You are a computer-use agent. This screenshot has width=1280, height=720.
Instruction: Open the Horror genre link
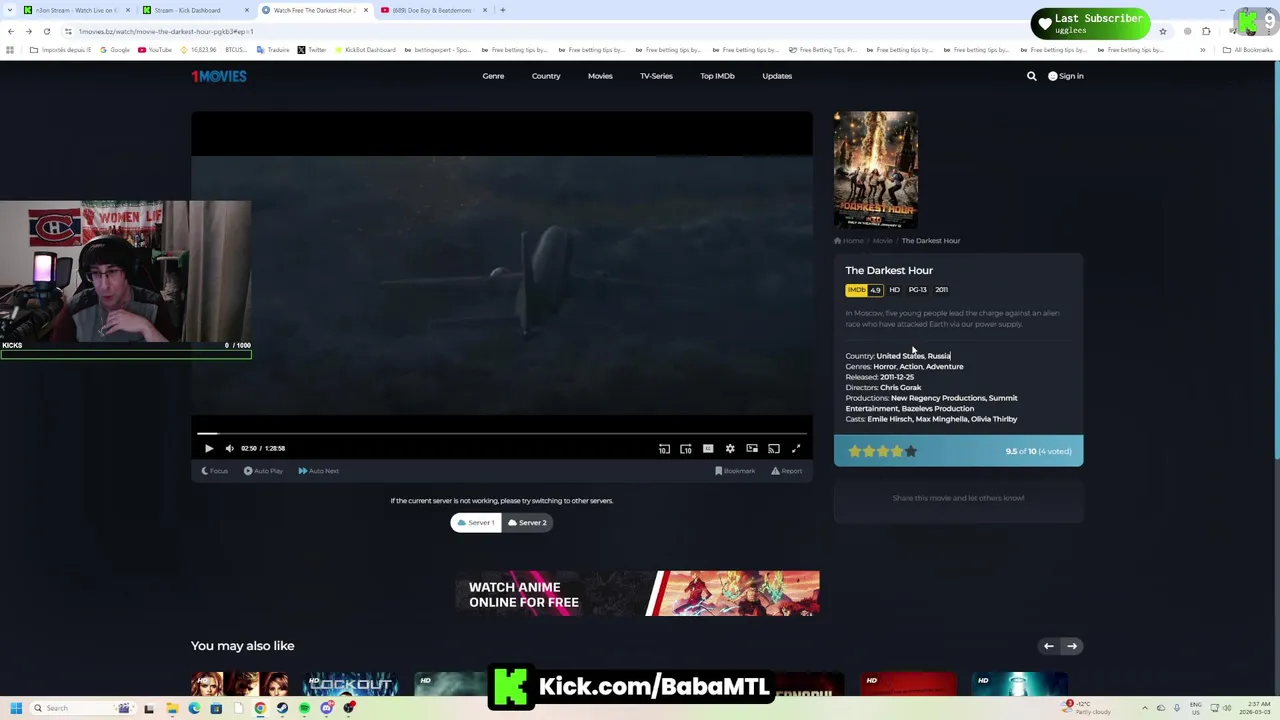(884, 367)
